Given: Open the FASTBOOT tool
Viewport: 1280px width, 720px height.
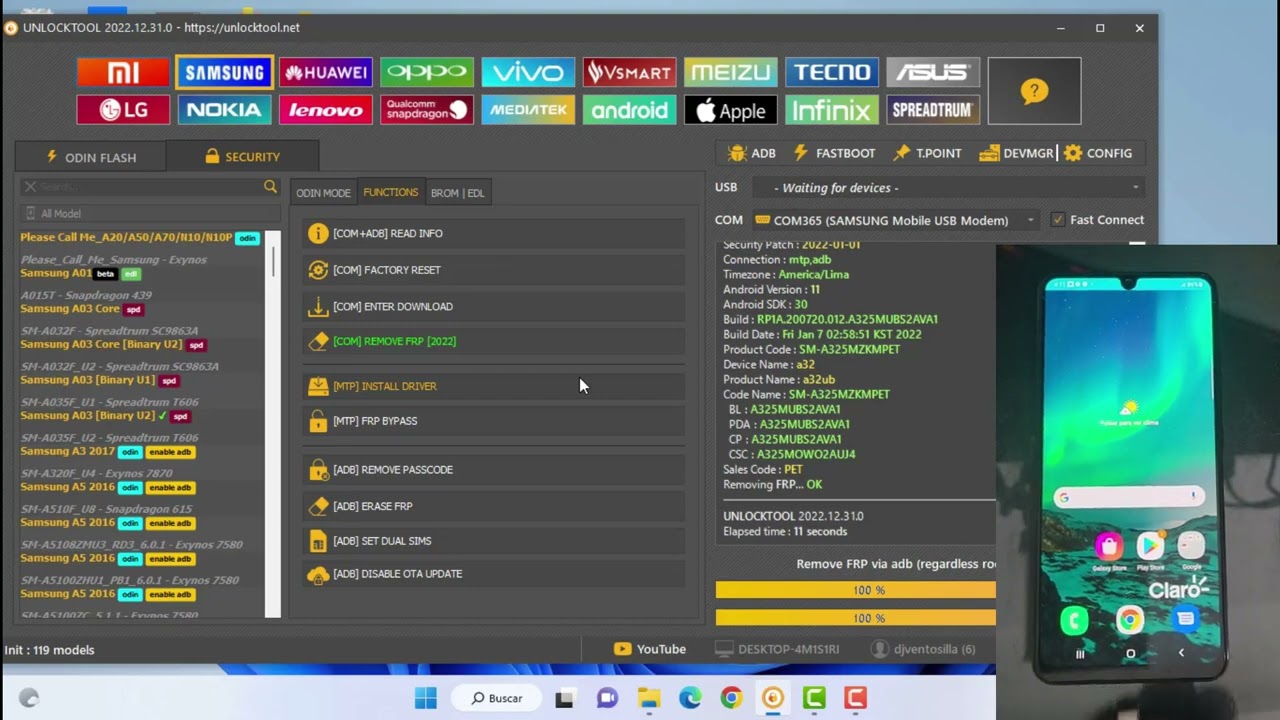Looking at the screenshot, I should point(834,153).
